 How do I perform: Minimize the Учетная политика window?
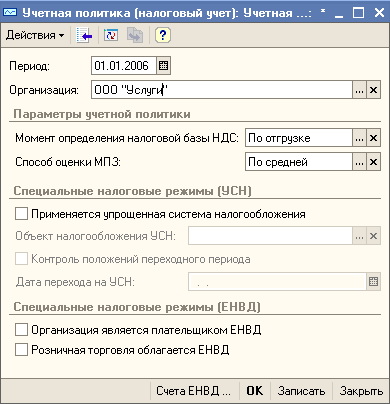click(339, 13)
